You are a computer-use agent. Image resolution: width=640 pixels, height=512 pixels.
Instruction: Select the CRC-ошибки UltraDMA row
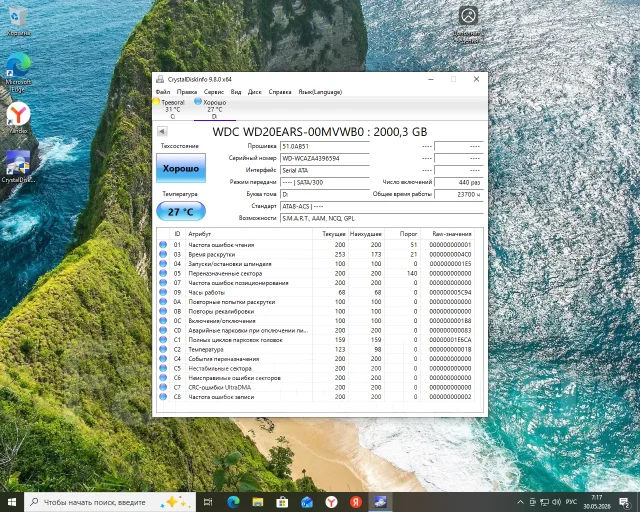point(316,387)
